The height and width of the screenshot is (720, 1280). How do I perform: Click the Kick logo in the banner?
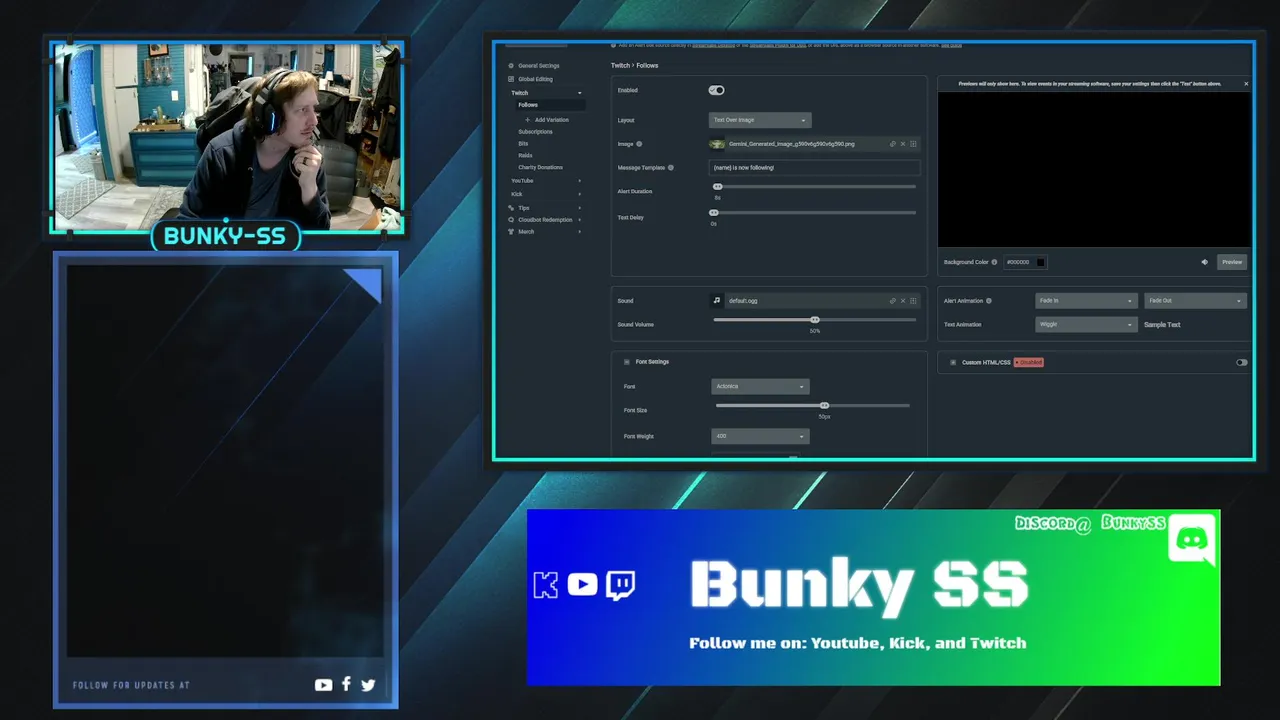pyautogui.click(x=546, y=585)
